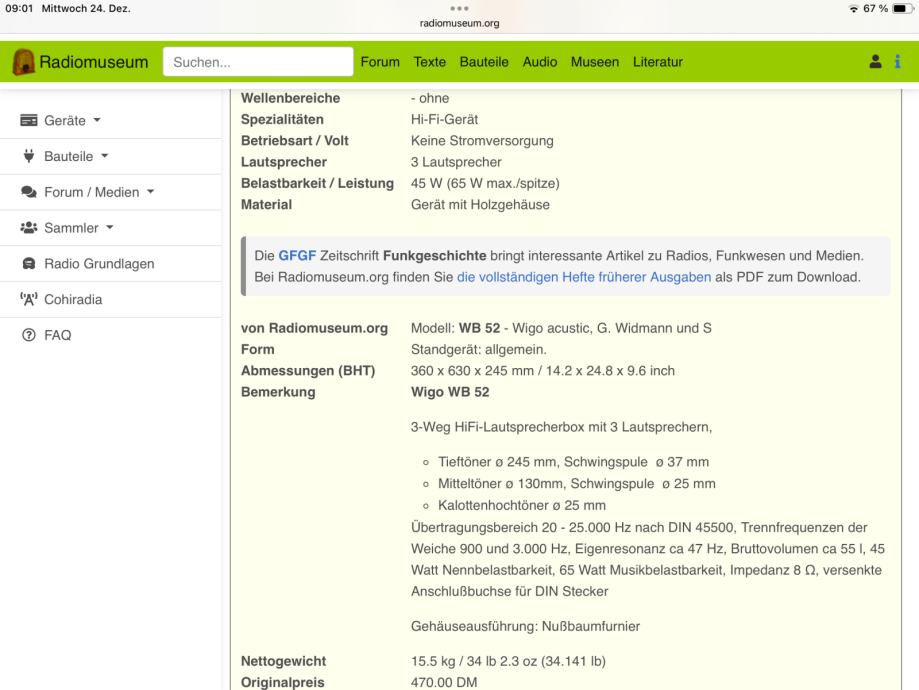Click 'Gehäuseausführung: Nußbaumfurnier' line
The height and width of the screenshot is (690, 919).
pyautogui.click(x=526, y=626)
